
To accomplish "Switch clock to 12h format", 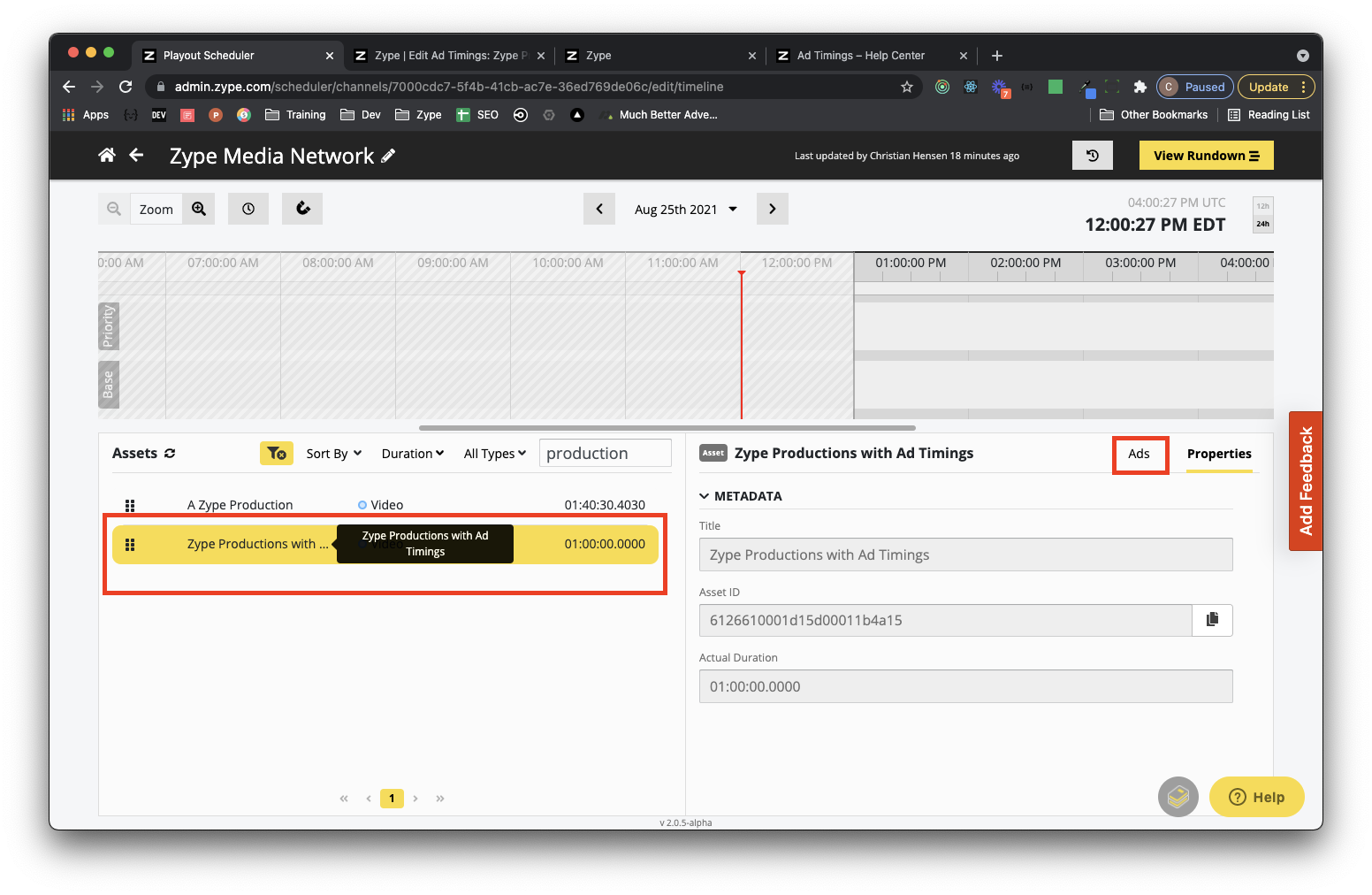I will (x=1263, y=206).
